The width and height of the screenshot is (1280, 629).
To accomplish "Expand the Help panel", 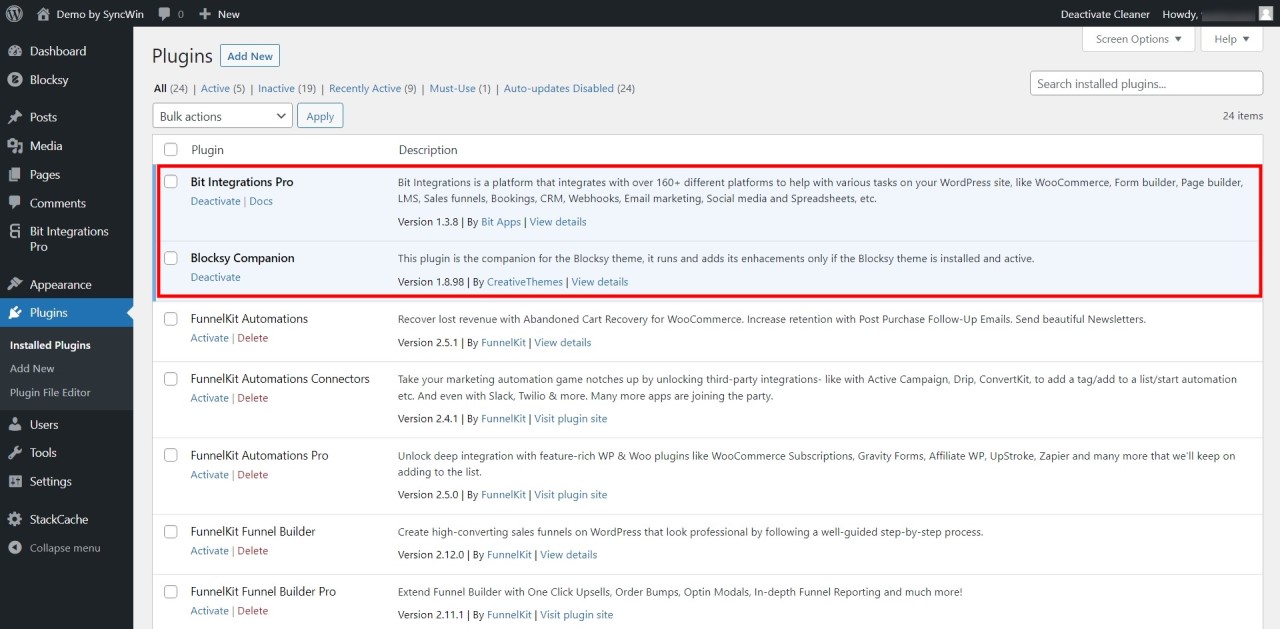I will (1231, 39).
